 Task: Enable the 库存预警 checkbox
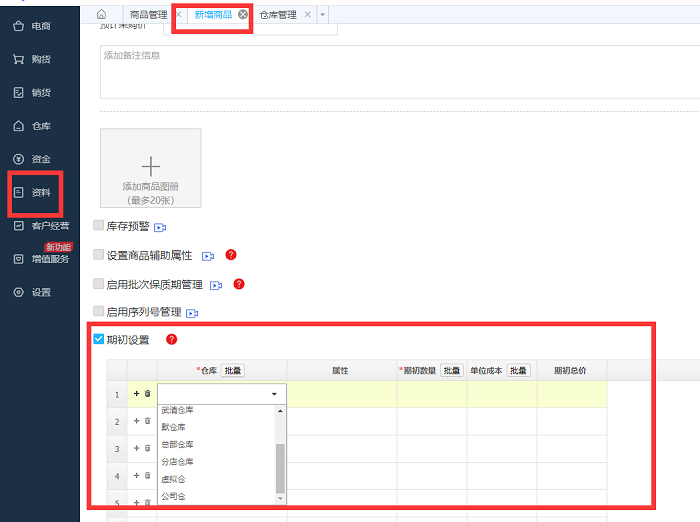coord(98,226)
